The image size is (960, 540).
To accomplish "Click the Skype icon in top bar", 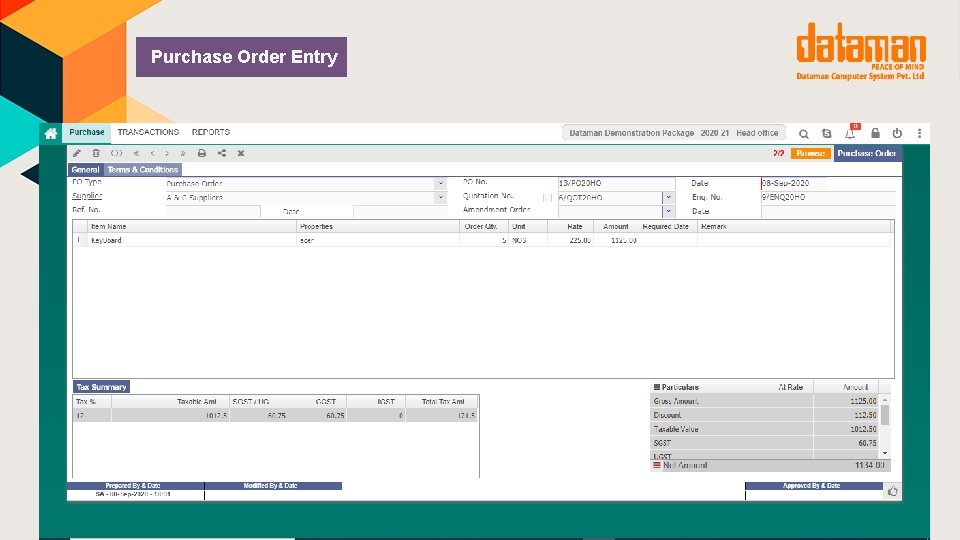I will 827,133.
